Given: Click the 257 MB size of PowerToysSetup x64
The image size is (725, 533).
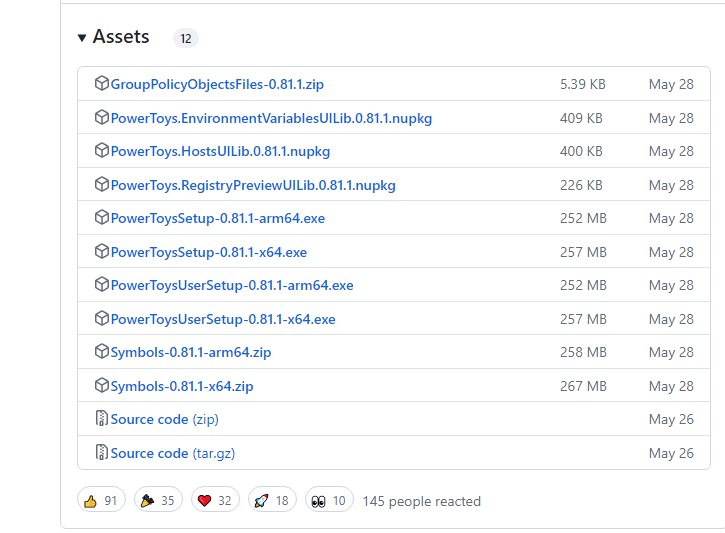Looking at the screenshot, I should pos(583,252).
